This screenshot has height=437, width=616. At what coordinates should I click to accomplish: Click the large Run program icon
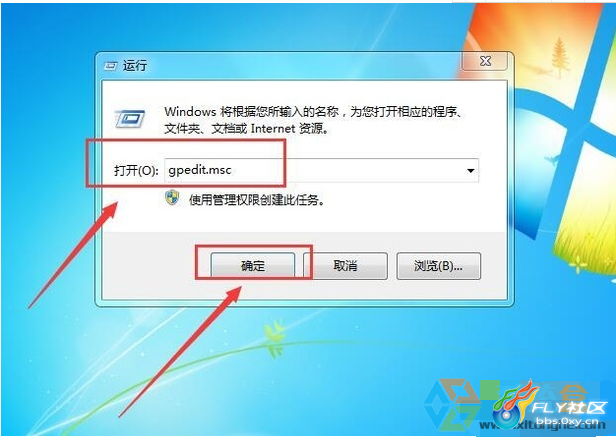(130, 118)
